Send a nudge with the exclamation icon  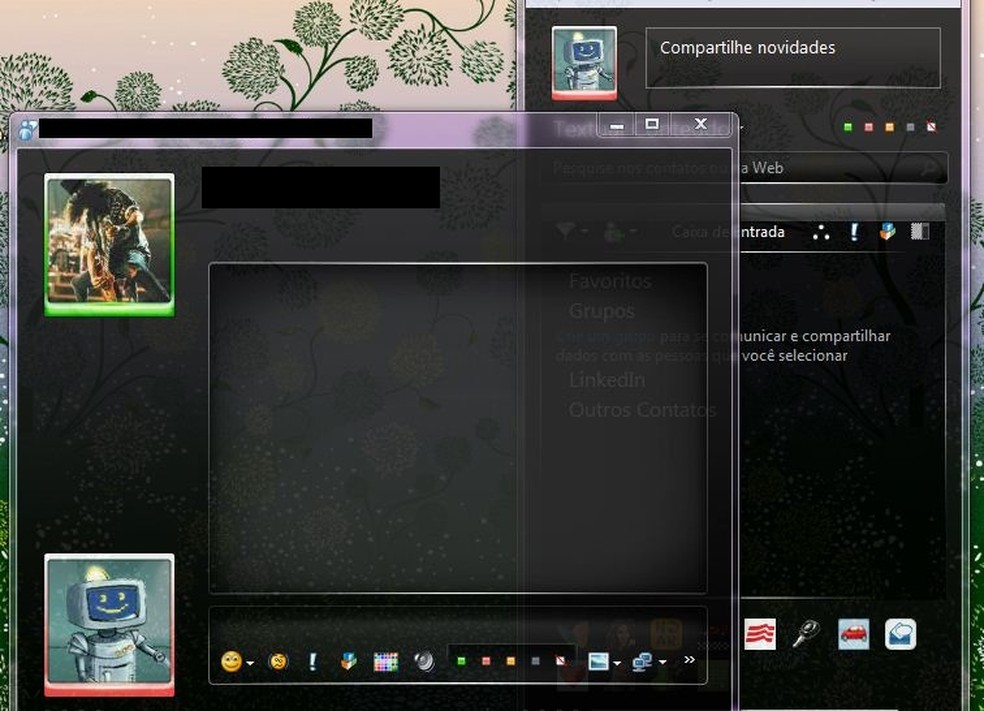[x=312, y=662]
